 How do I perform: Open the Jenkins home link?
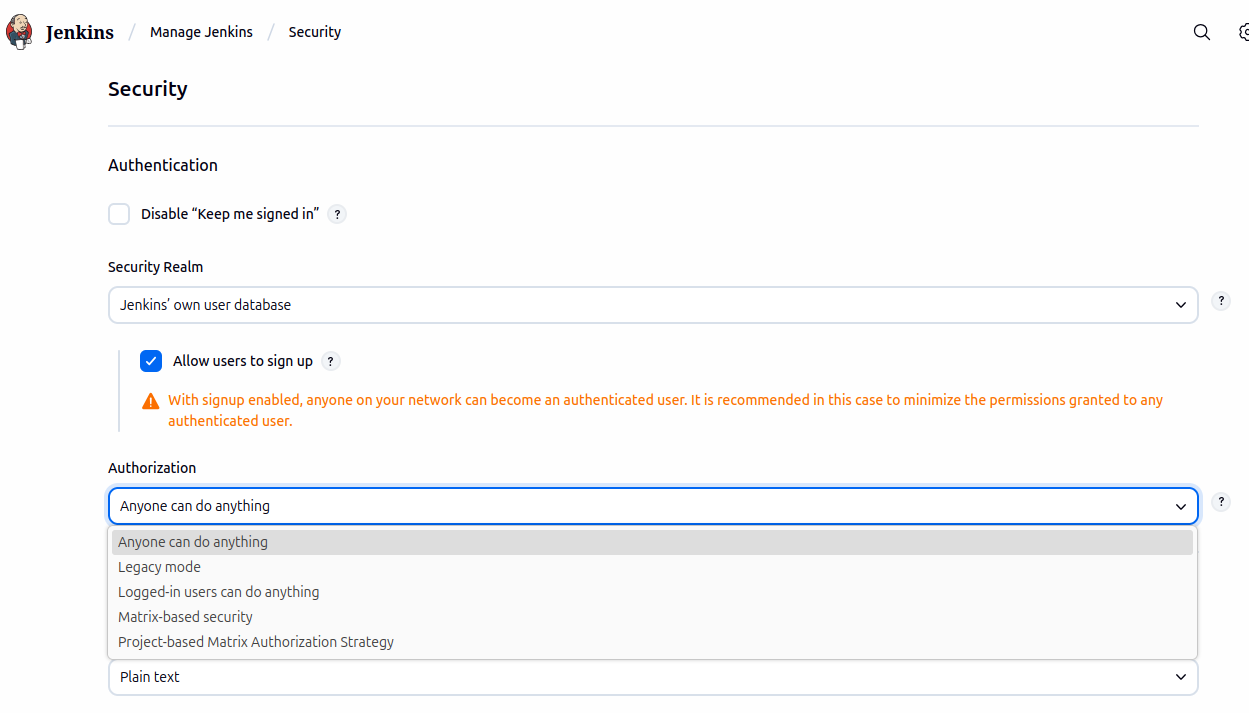(x=78, y=31)
